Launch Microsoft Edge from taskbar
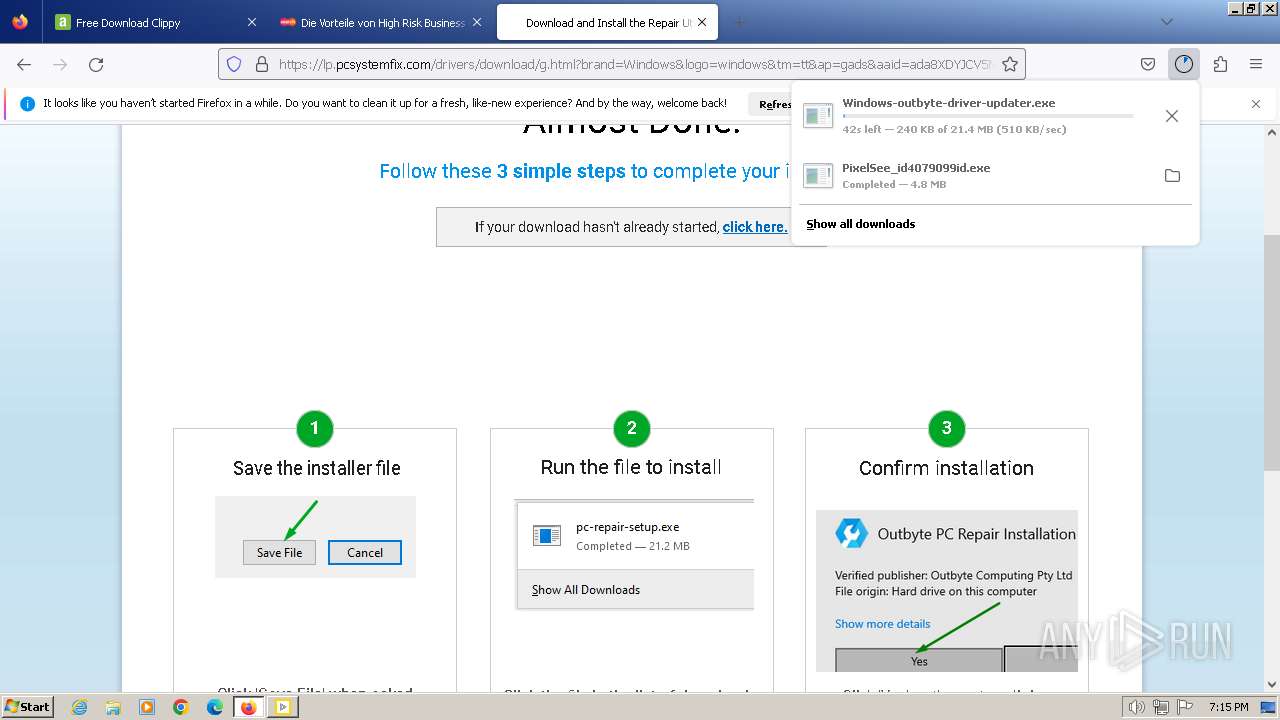 click(x=215, y=707)
